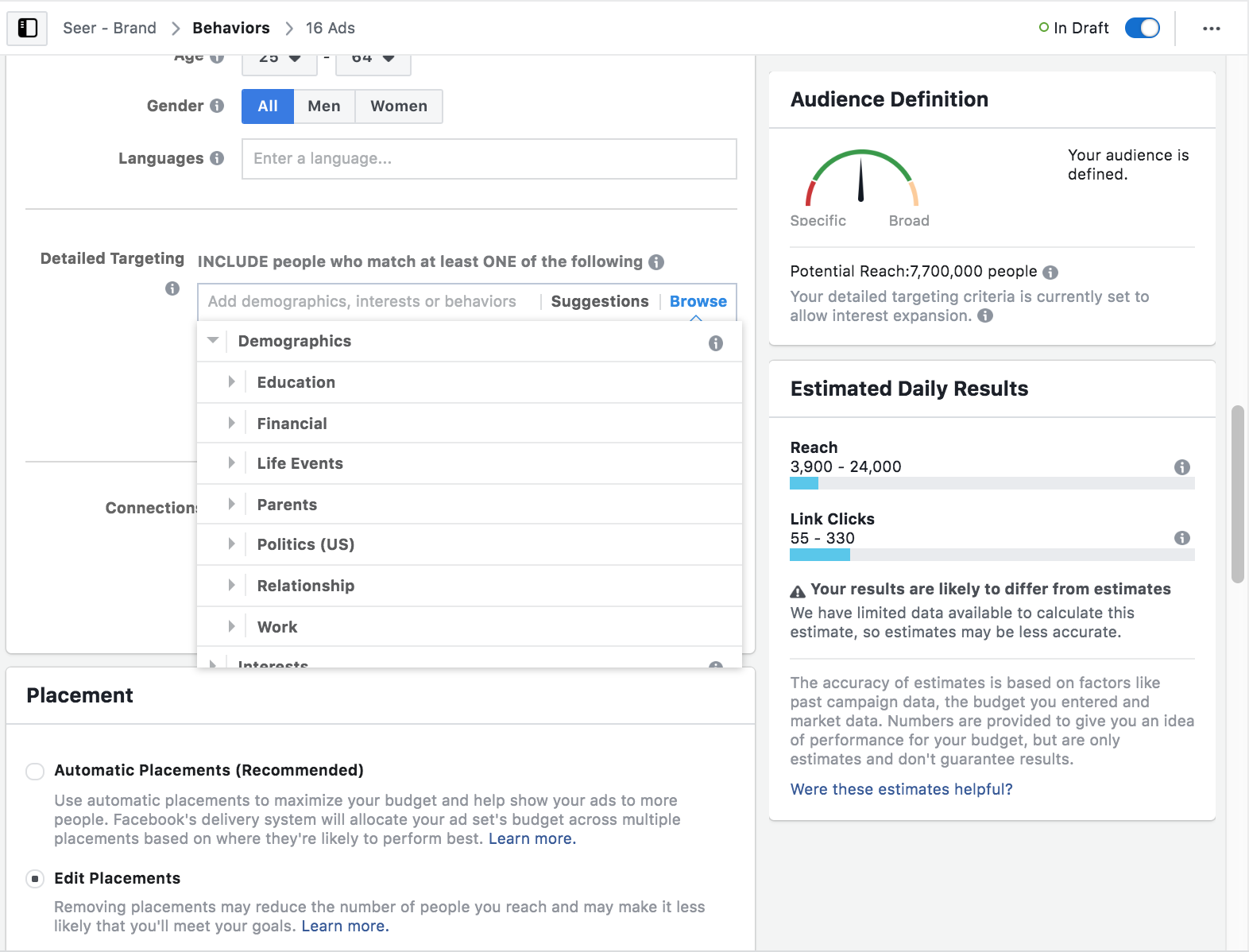Viewport: 1249px width, 952px height.
Task: Toggle the In Draft switch
Action: click(x=1142, y=28)
